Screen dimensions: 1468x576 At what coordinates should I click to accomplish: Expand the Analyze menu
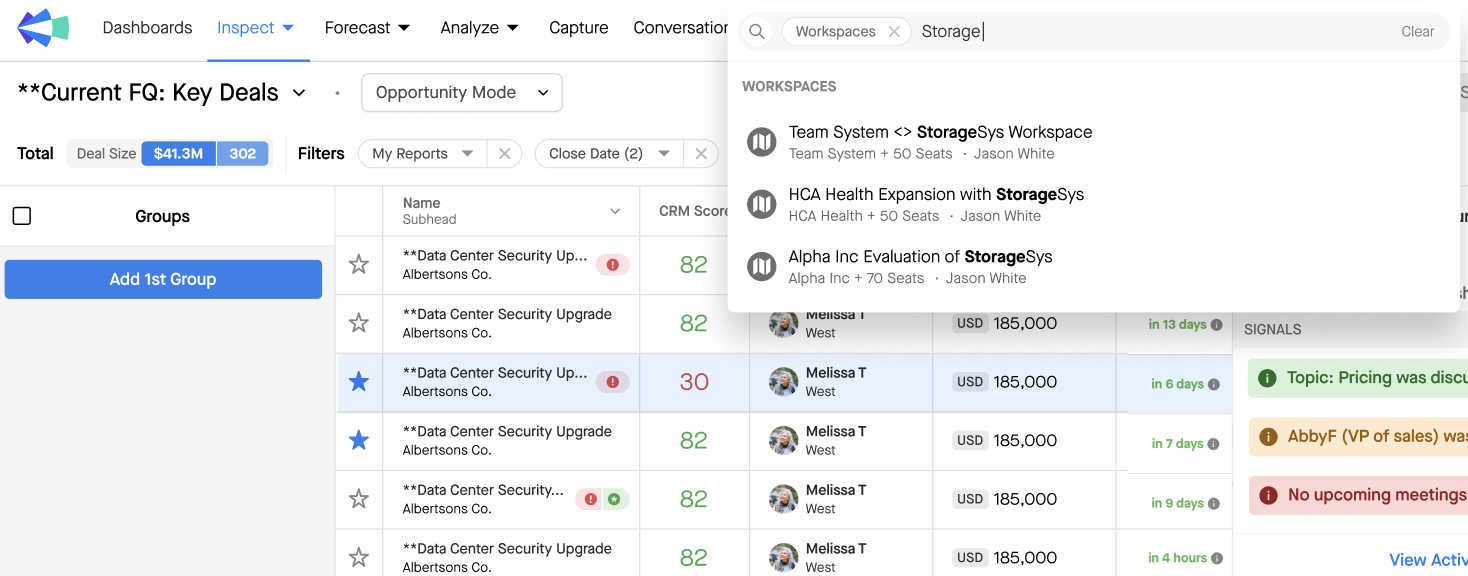pos(480,28)
